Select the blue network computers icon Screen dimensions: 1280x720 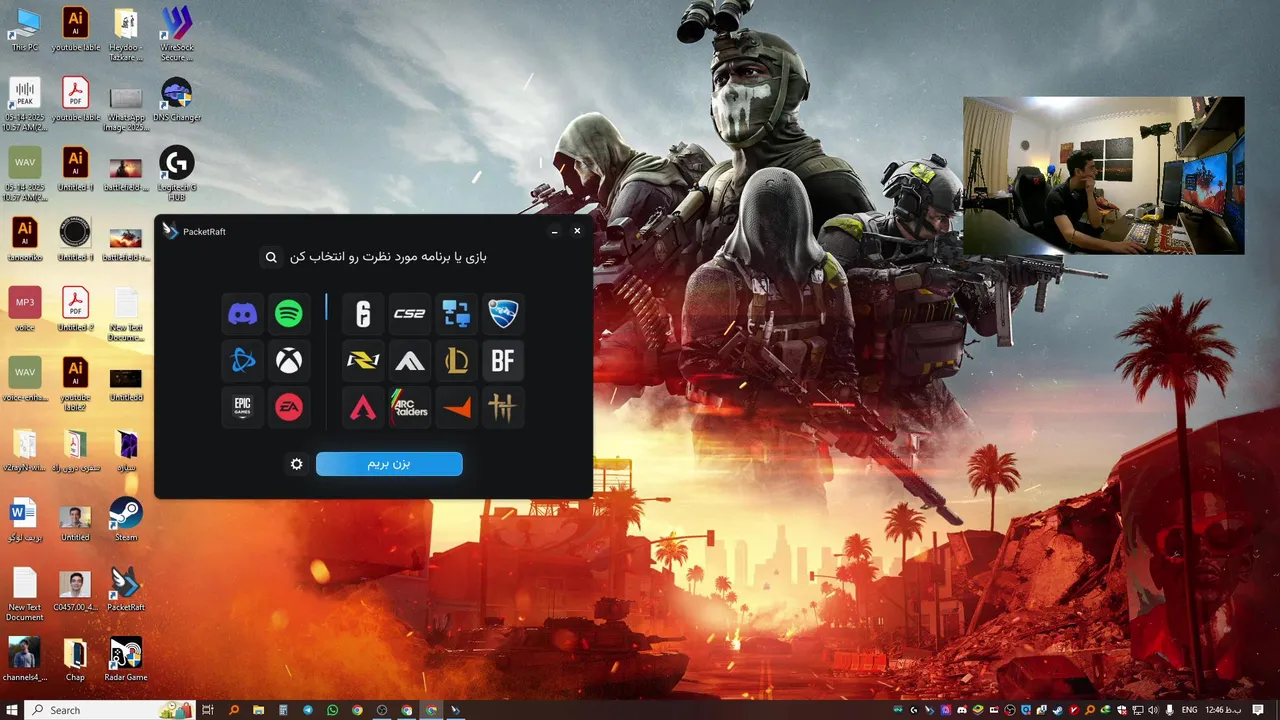point(456,314)
